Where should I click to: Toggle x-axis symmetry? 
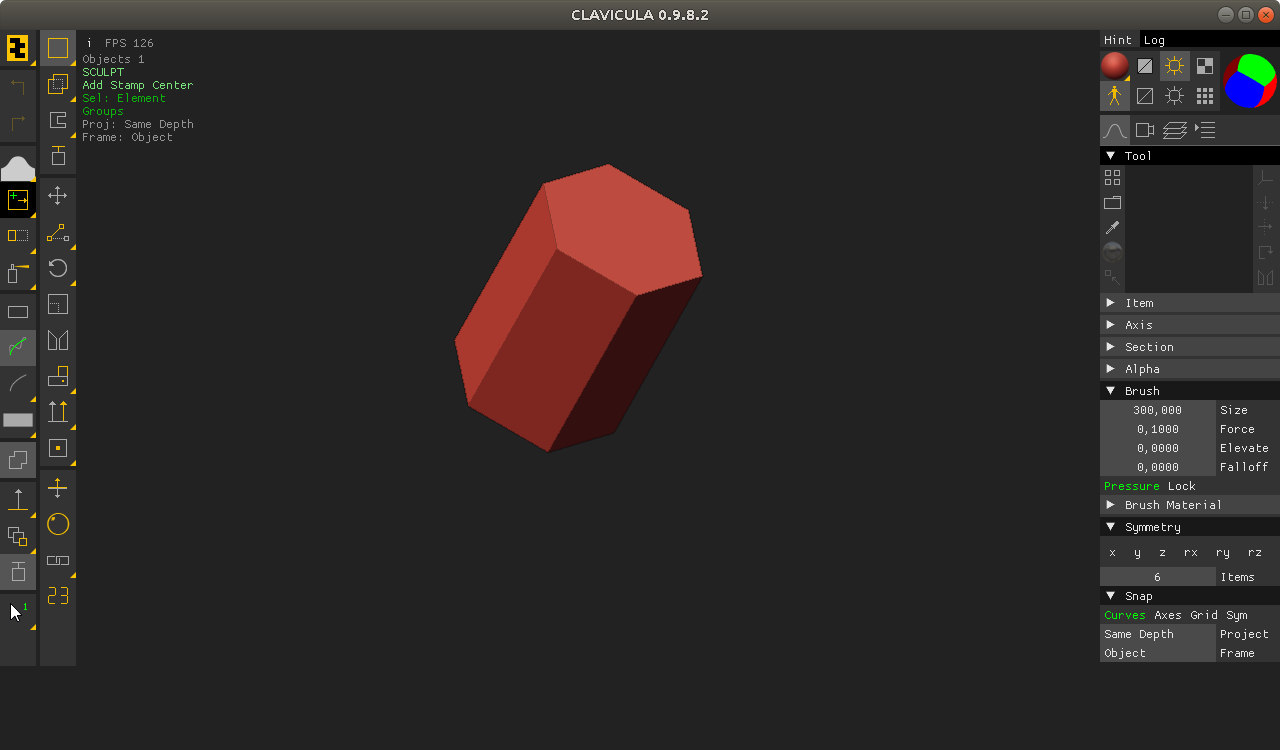click(x=1112, y=552)
